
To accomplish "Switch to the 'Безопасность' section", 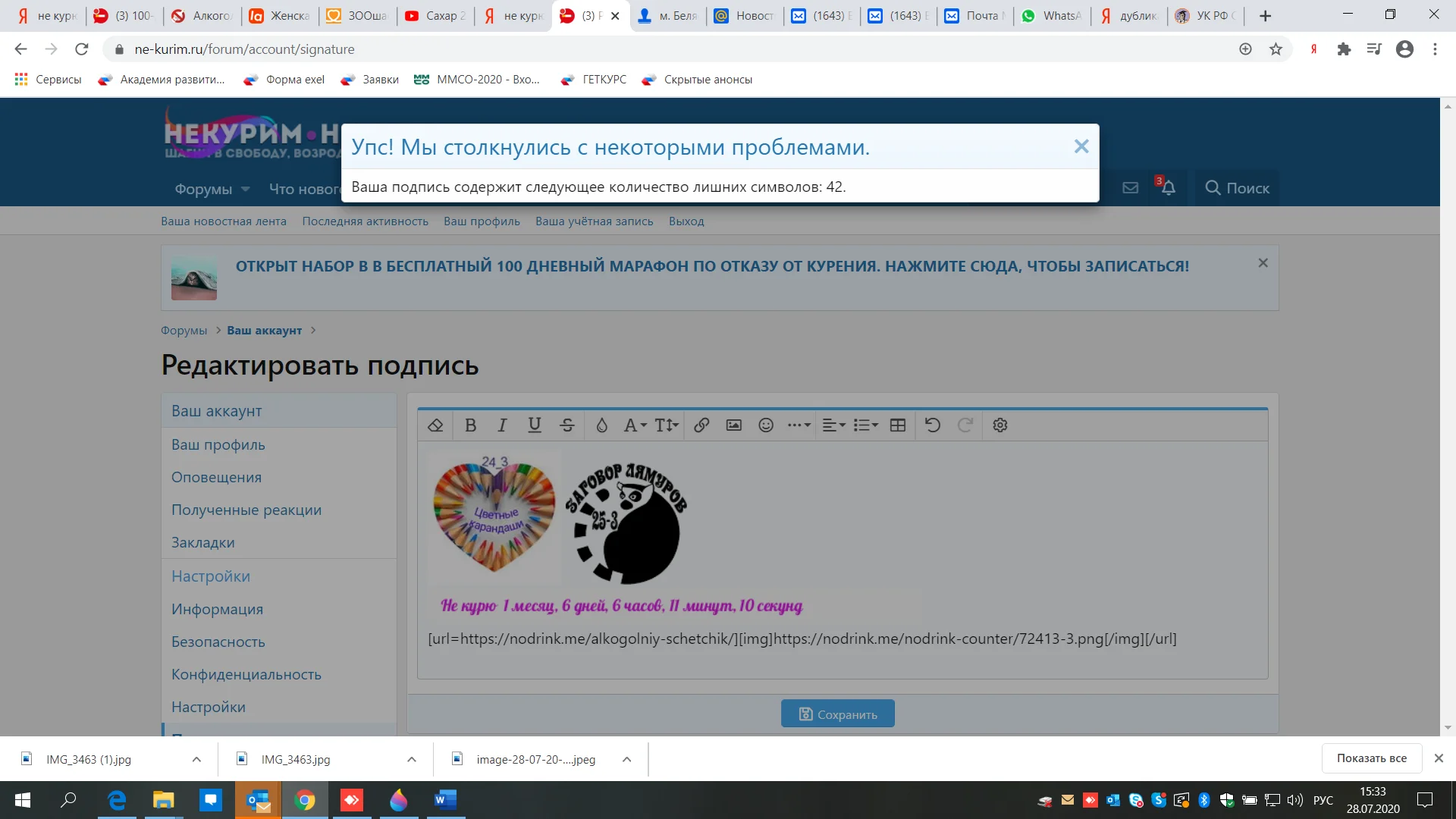I will 218,642.
